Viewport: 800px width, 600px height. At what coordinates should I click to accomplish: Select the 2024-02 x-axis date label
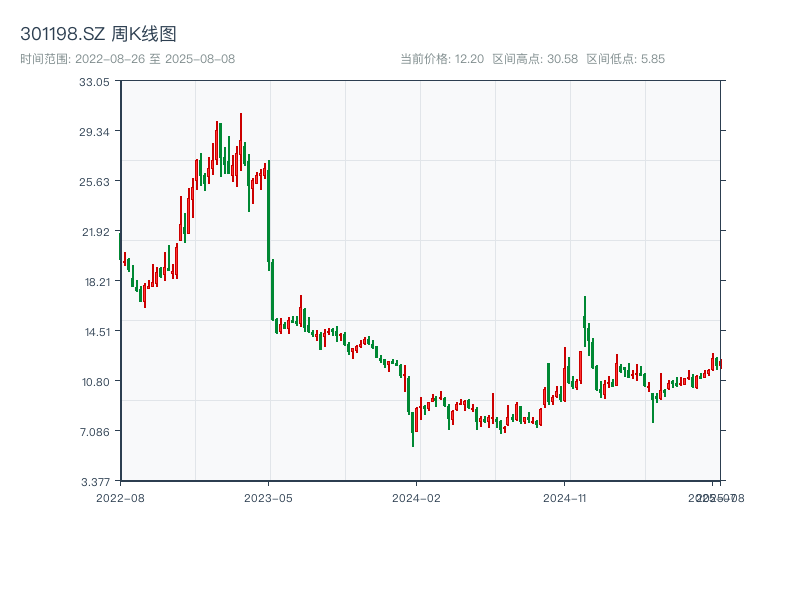coord(417,497)
